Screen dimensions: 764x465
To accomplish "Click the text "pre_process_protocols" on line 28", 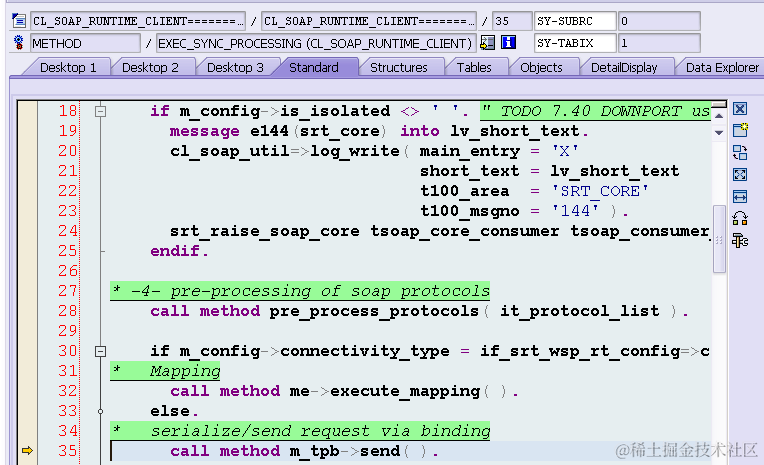I will 374,311.
